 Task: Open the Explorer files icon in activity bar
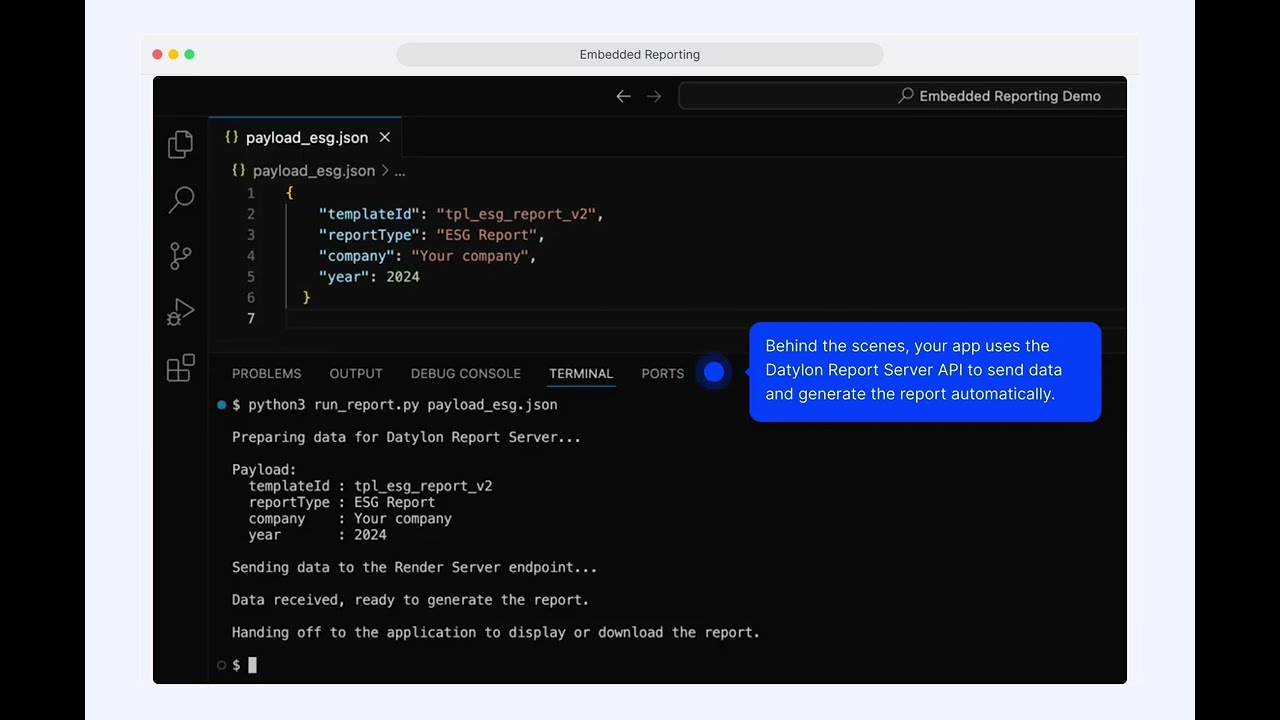tap(181, 145)
